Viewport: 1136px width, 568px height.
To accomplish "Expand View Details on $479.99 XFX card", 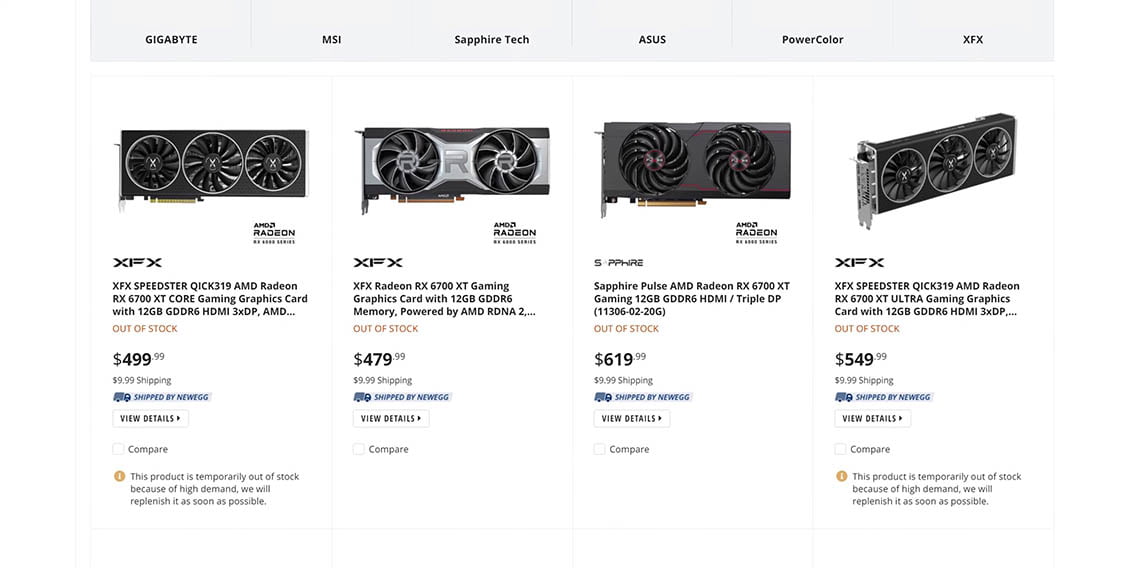I will point(391,418).
